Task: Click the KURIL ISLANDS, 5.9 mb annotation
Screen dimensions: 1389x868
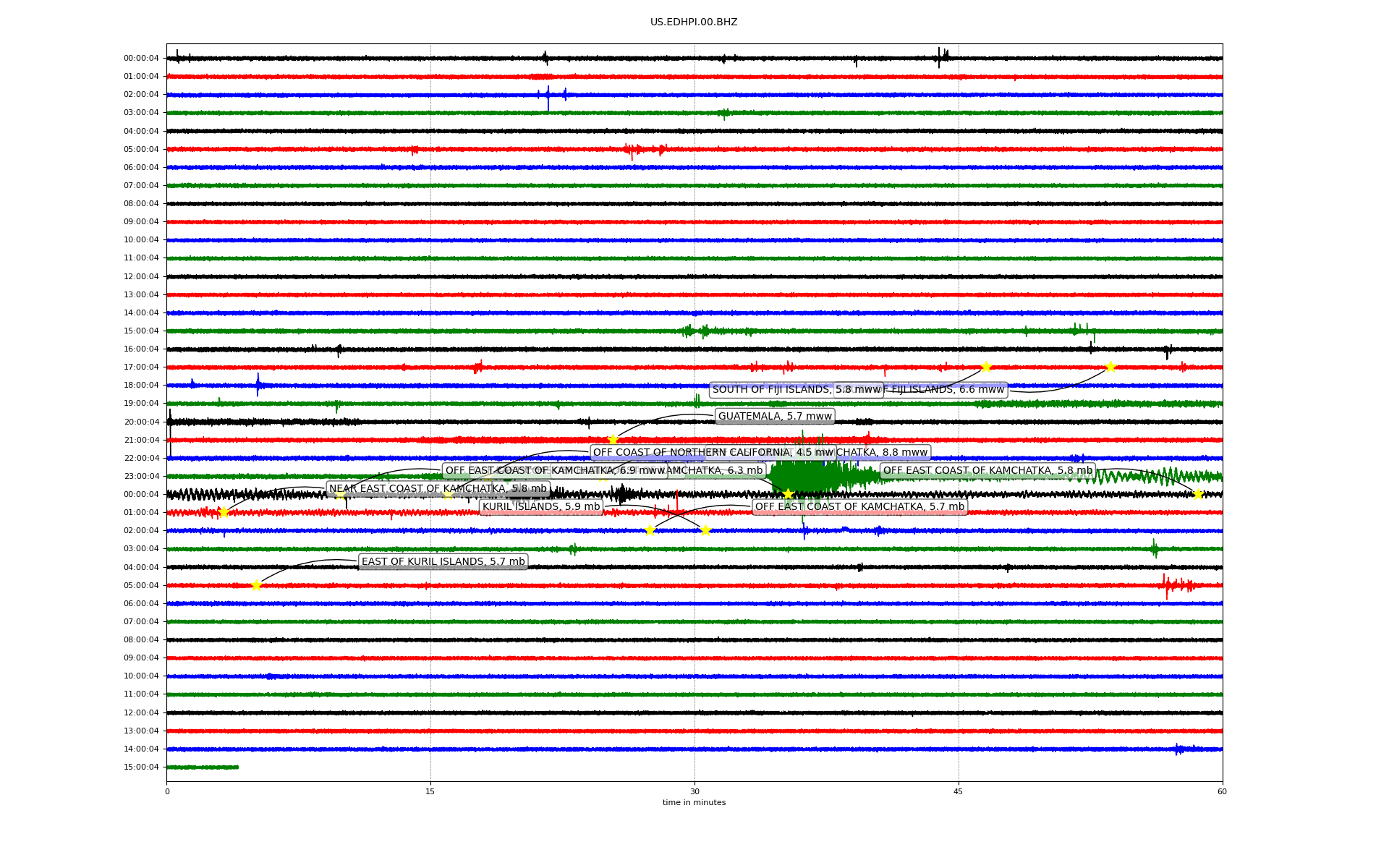Action: 541,507
